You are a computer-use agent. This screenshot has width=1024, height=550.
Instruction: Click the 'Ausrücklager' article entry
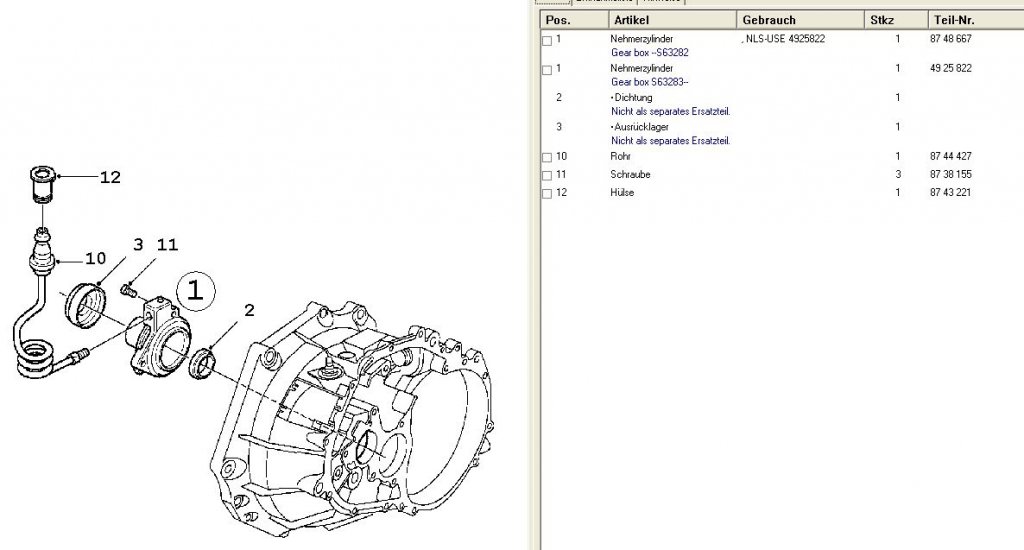(641, 127)
